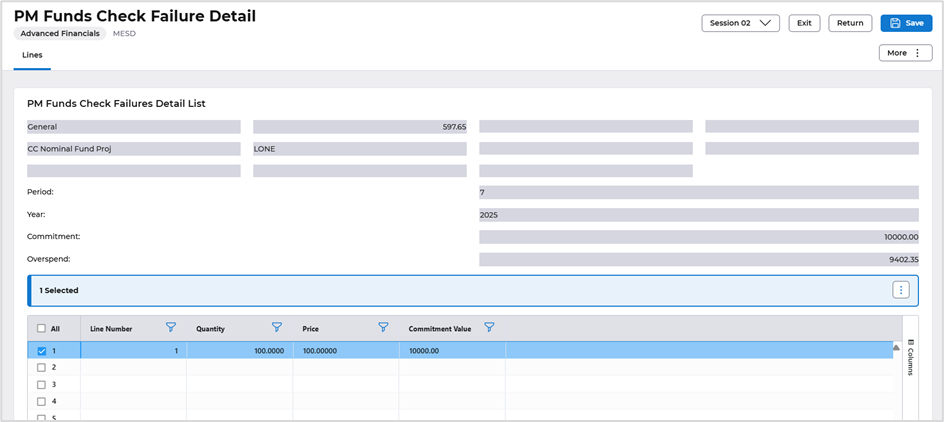944x422 pixels.
Task: Switch to the Lines tab
Action: point(32,55)
